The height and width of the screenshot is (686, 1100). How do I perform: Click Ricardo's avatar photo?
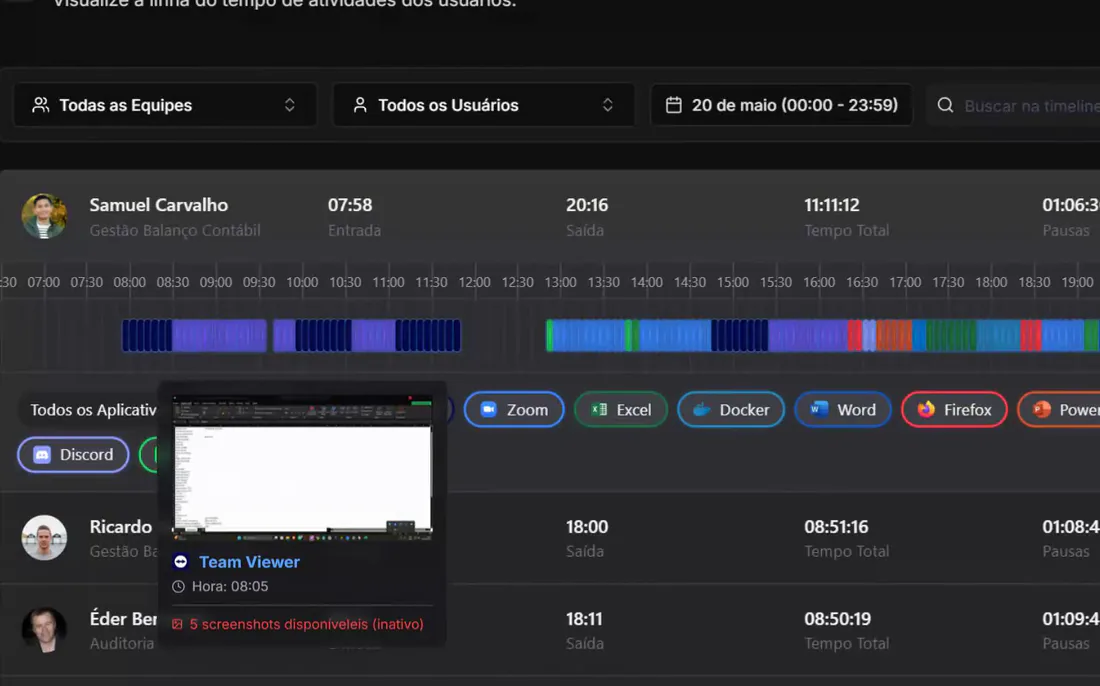click(44, 538)
